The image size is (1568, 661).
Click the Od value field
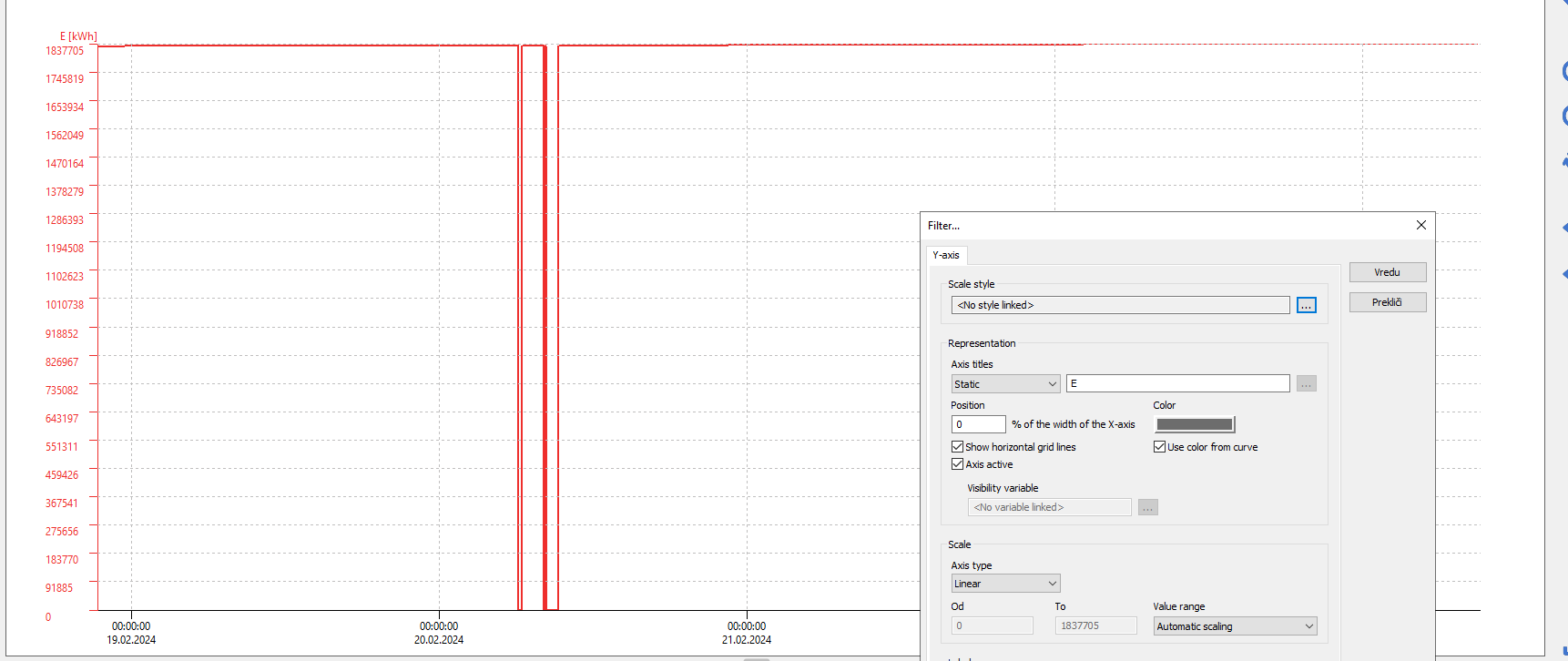point(992,625)
